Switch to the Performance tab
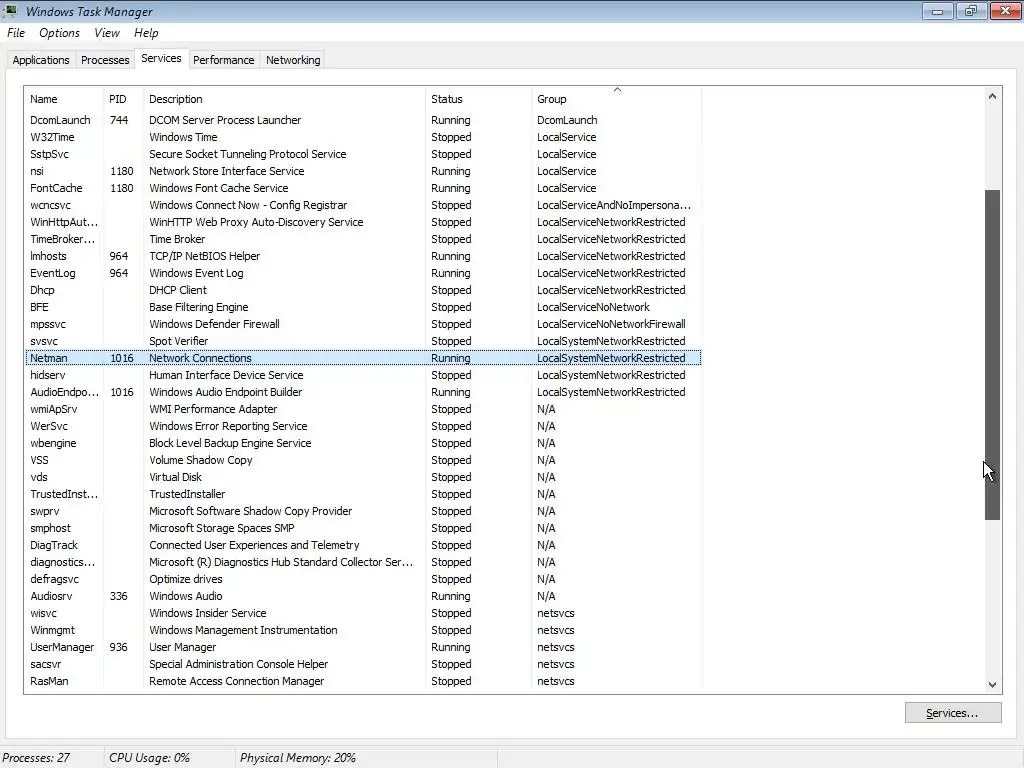1024x768 pixels. point(223,60)
